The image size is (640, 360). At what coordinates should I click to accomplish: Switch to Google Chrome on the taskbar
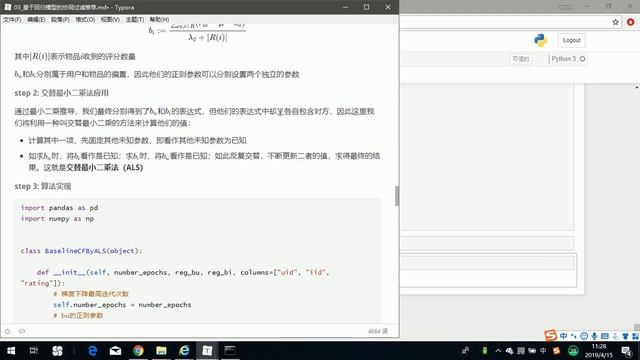[x=138, y=351]
